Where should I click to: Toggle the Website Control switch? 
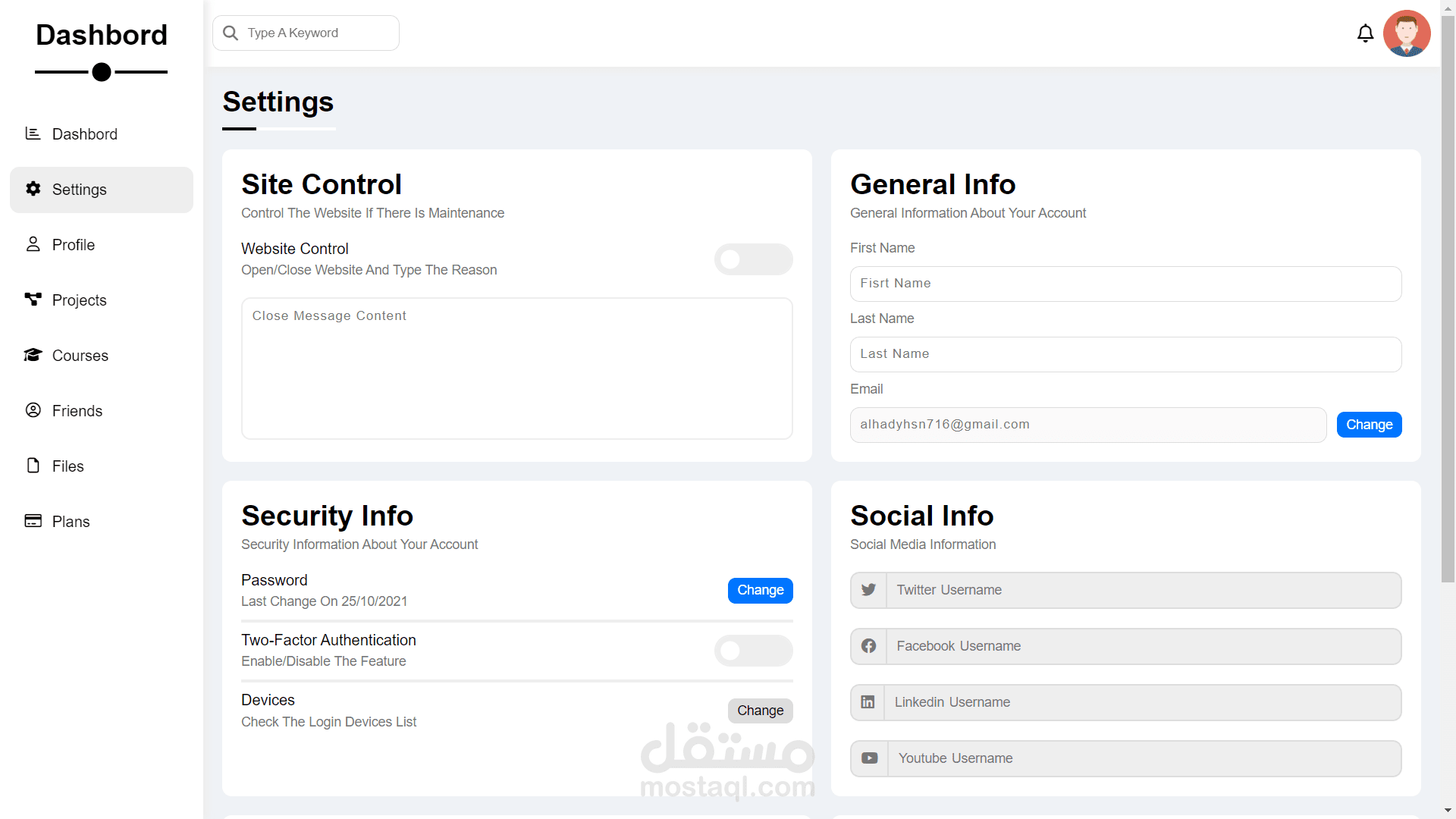point(753,259)
